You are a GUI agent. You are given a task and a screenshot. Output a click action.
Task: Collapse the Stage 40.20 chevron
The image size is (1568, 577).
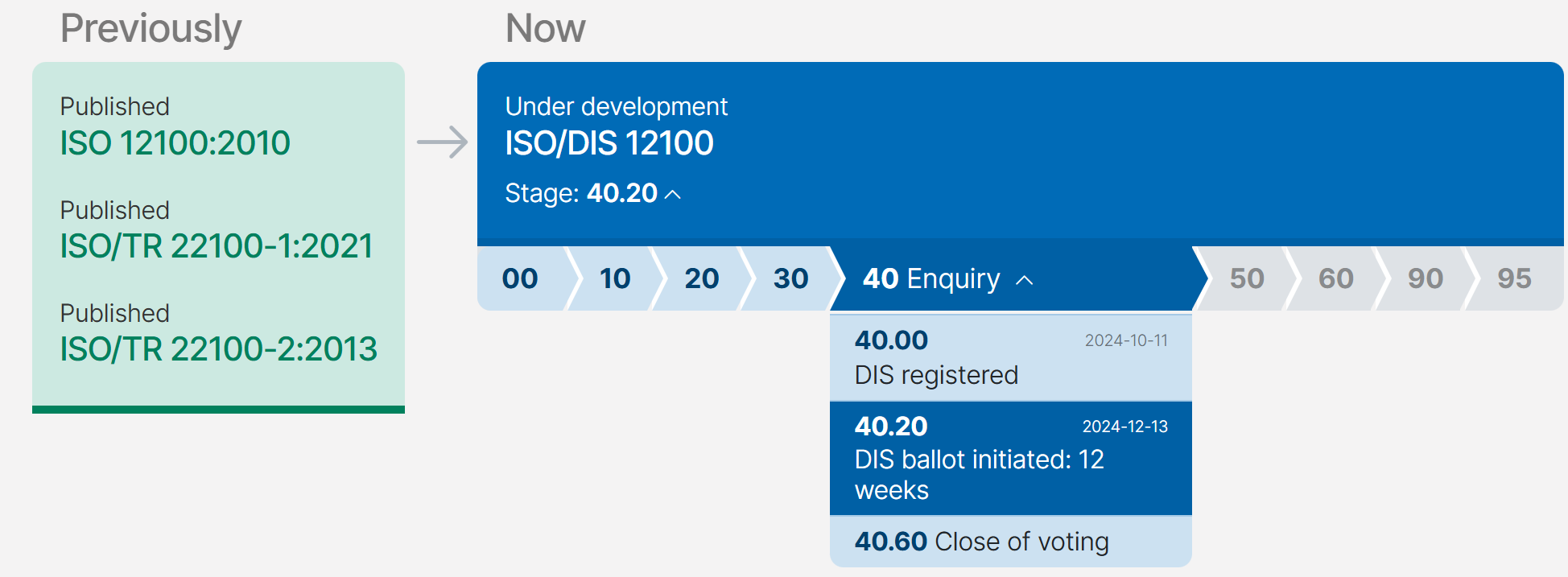673,195
